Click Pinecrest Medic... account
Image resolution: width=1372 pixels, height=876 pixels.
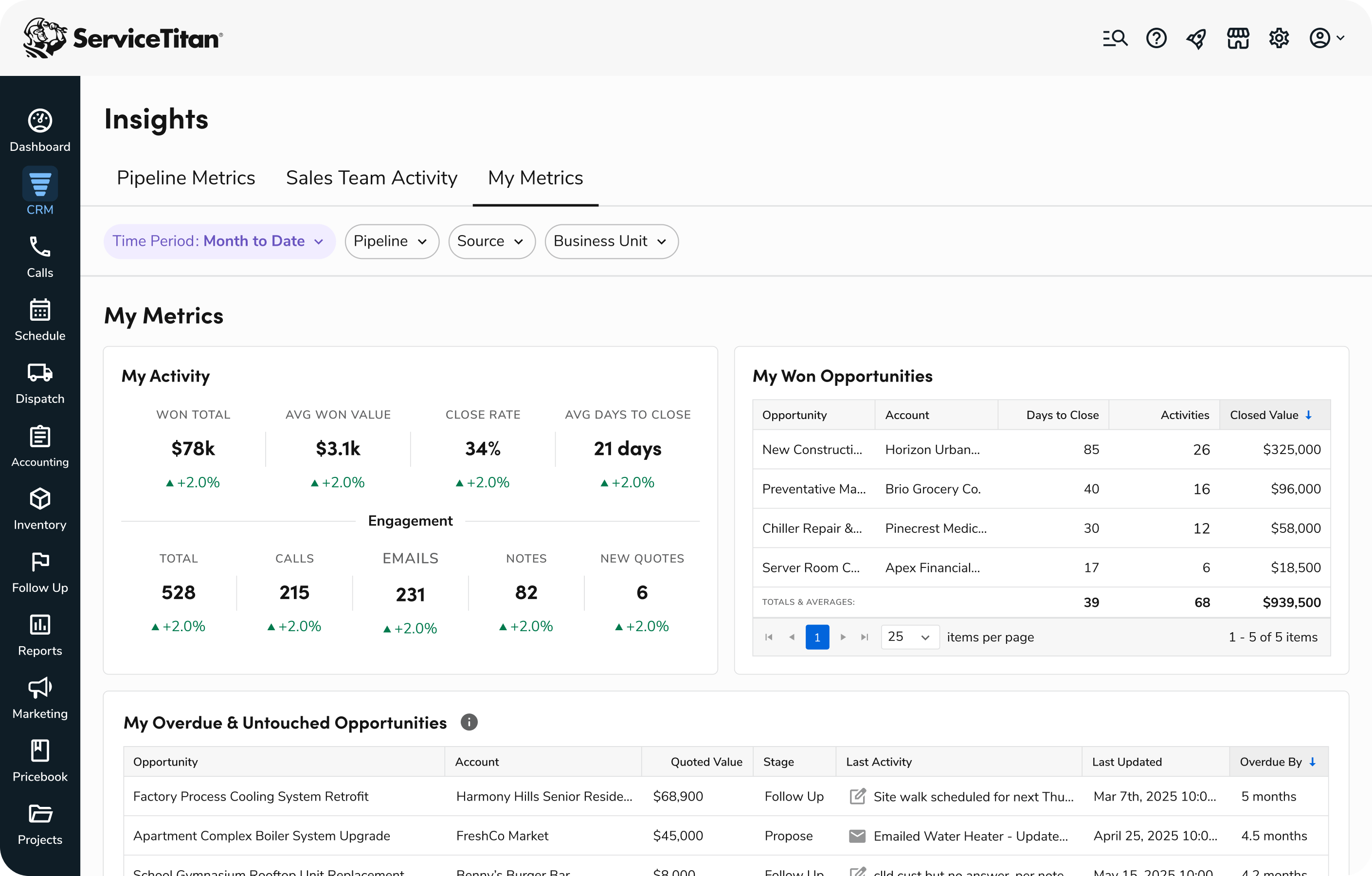(936, 529)
